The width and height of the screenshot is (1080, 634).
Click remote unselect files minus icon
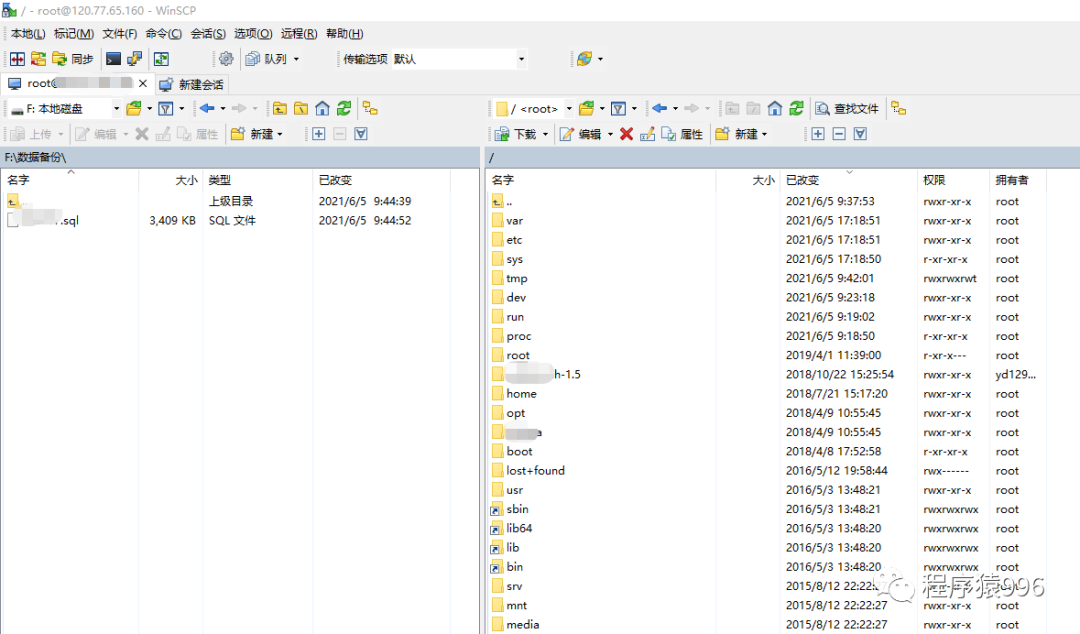tap(839, 134)
